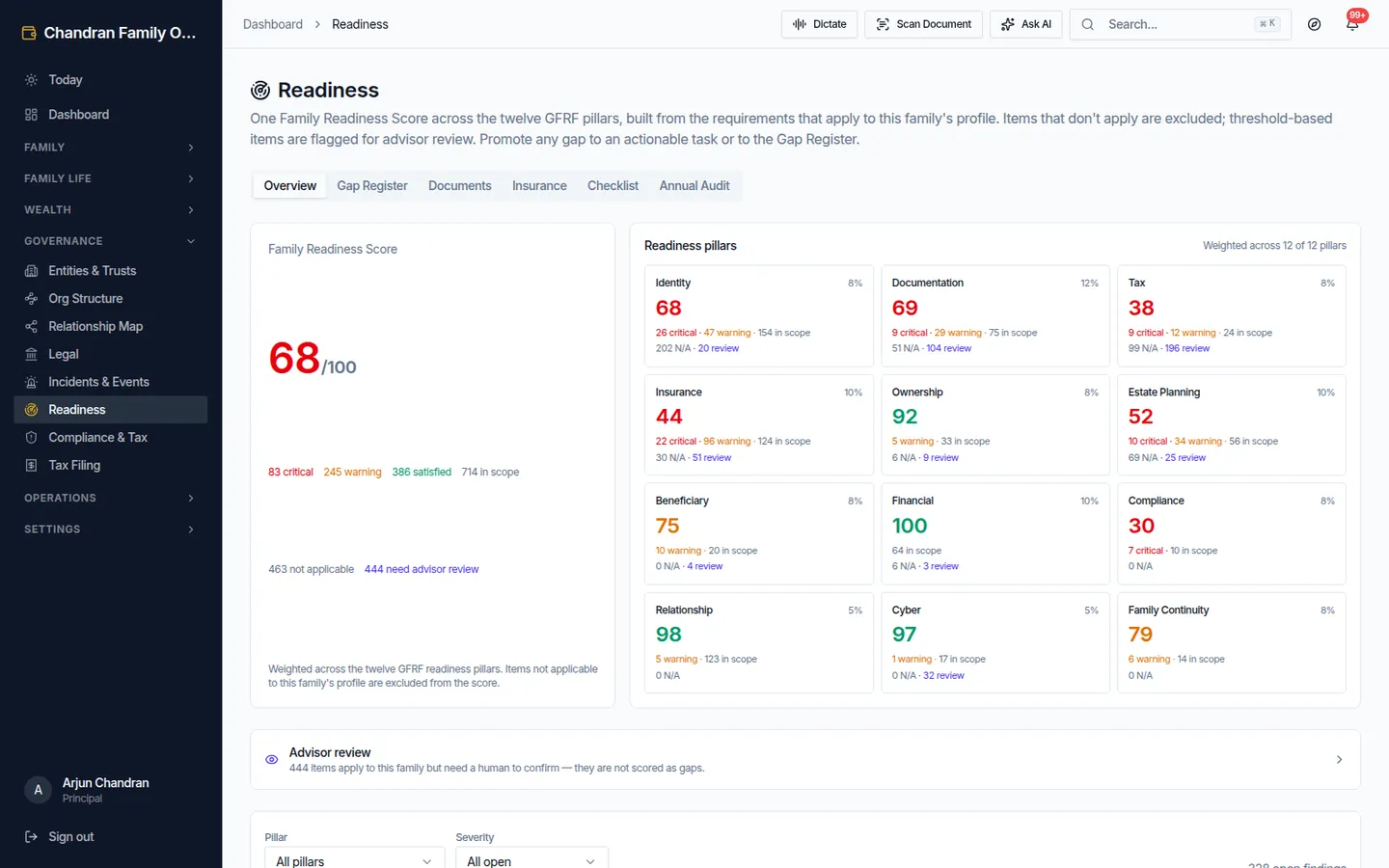
Task: Click the Dashboard breadcrumb link
Action: coord(273,24)
